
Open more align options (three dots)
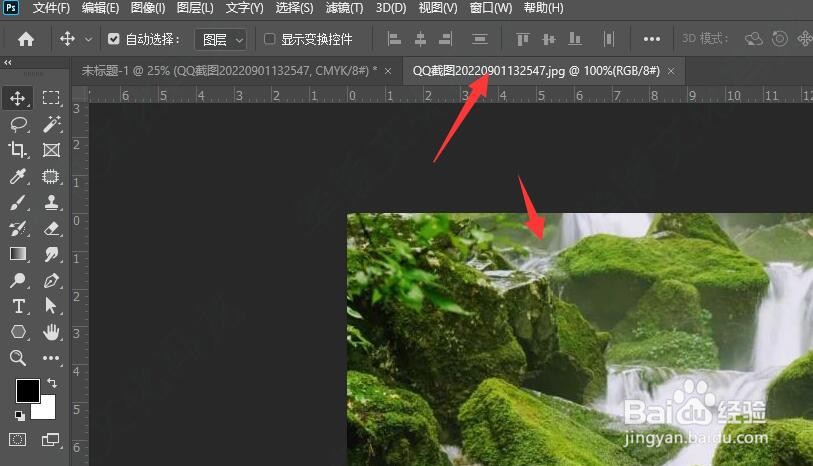[652, 39]
